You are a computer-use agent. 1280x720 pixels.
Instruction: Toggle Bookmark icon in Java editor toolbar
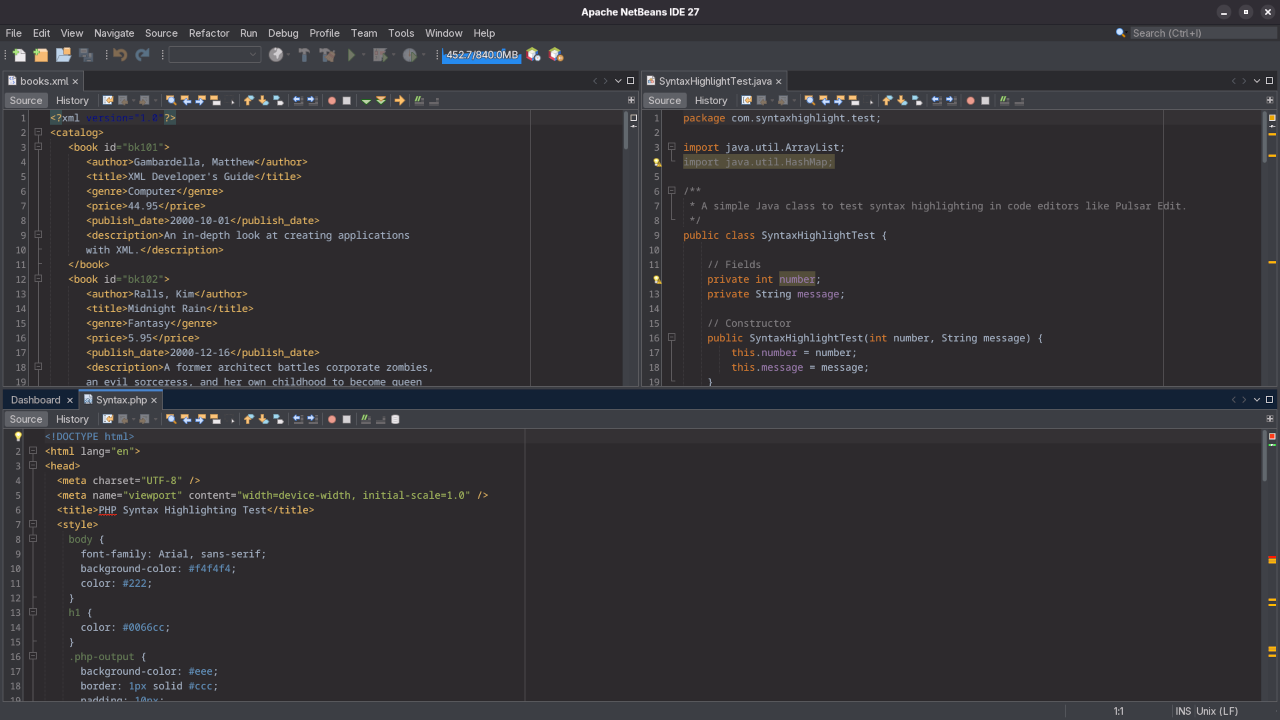point(916,100)
